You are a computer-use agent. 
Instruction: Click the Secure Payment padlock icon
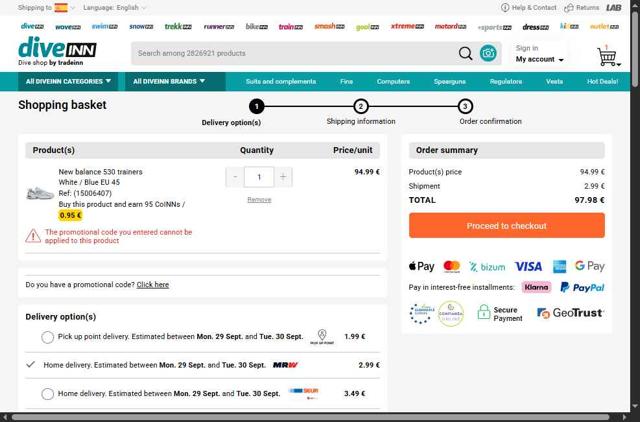[484, 312]
